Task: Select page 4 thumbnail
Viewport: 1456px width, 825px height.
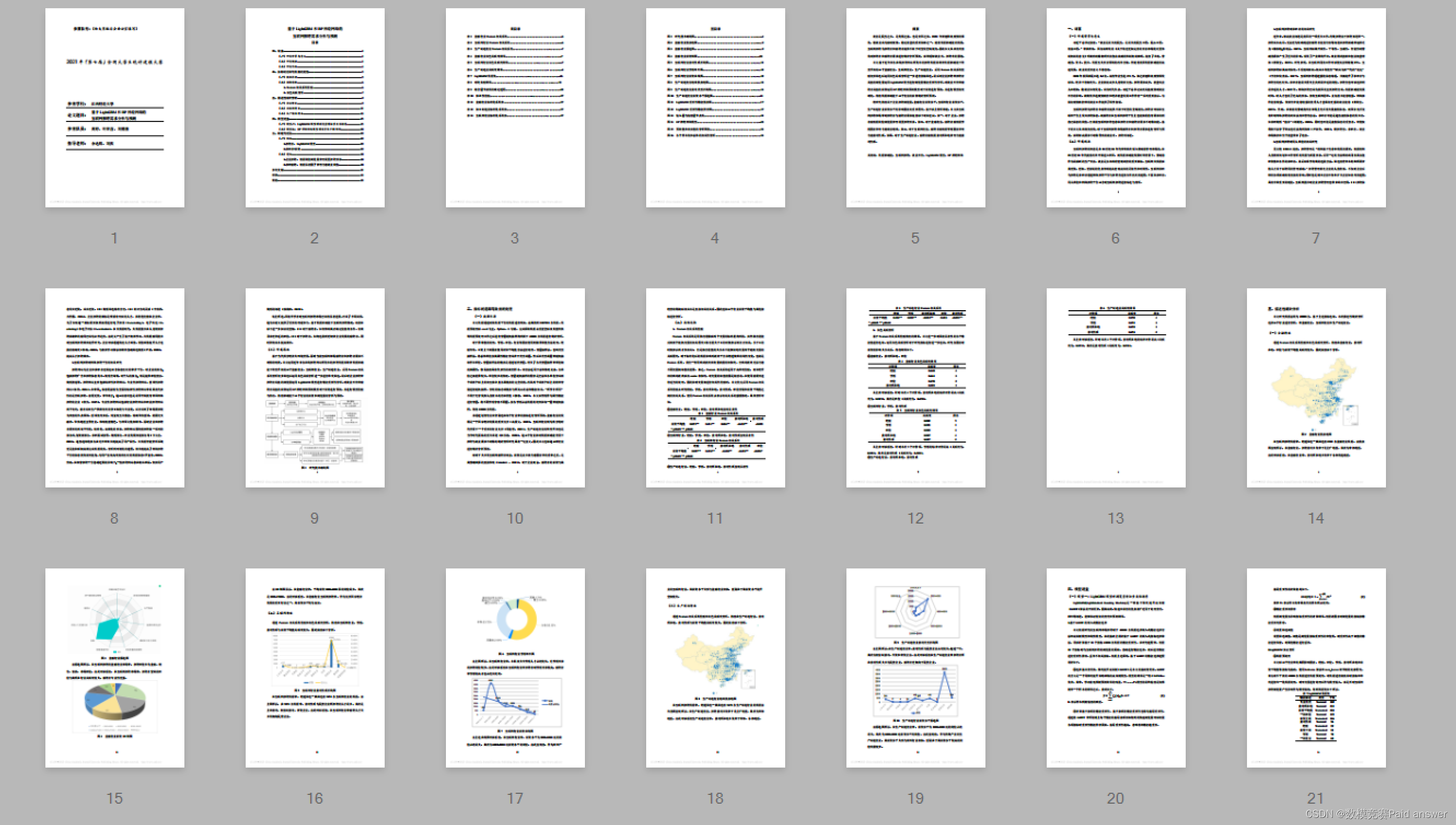Action: point(716,108)
